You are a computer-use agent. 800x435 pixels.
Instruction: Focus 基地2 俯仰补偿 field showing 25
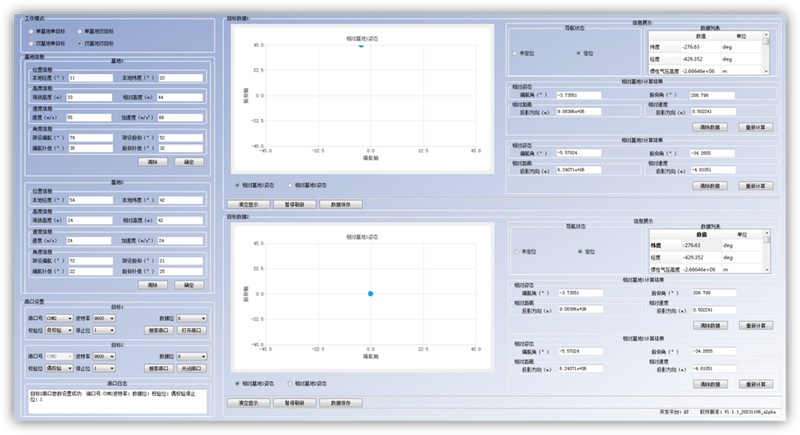181,271
